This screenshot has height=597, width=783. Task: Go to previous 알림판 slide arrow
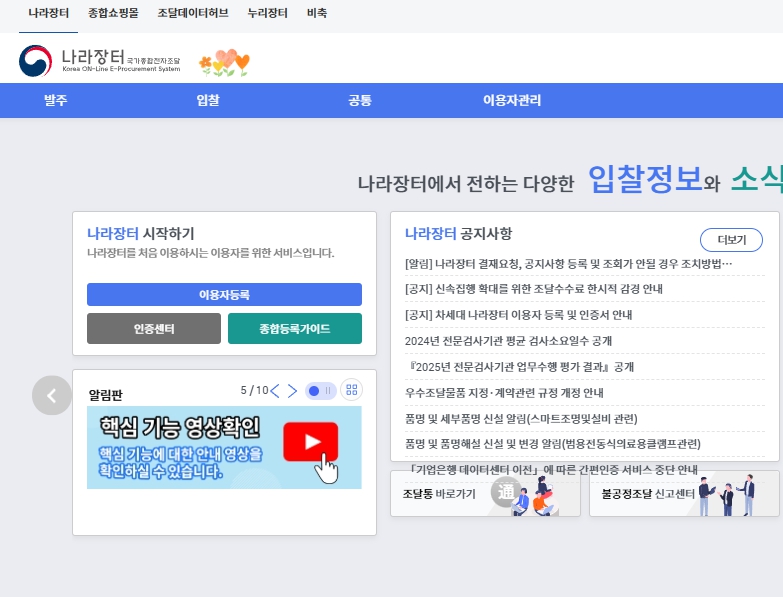point(275,391)
